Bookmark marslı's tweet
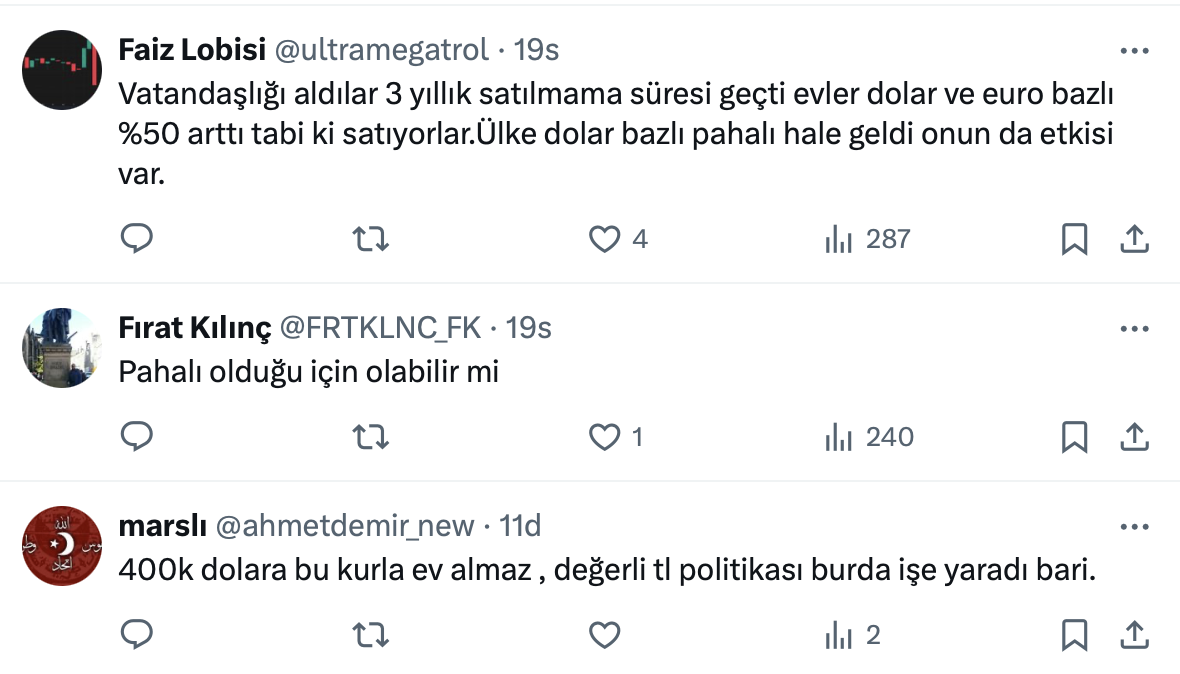This screenshot has width=1180, height=674. (1074, 635)
